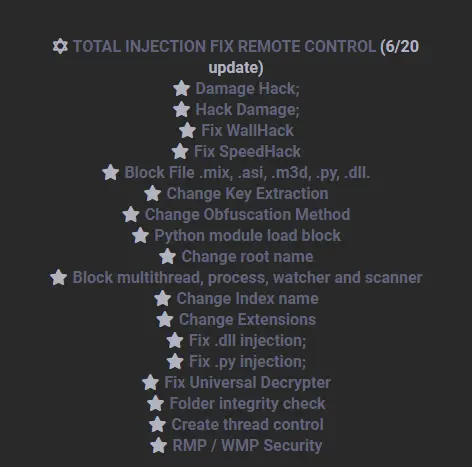
Task: Click the star beside Block multithread line
Action: pos(58,277)
